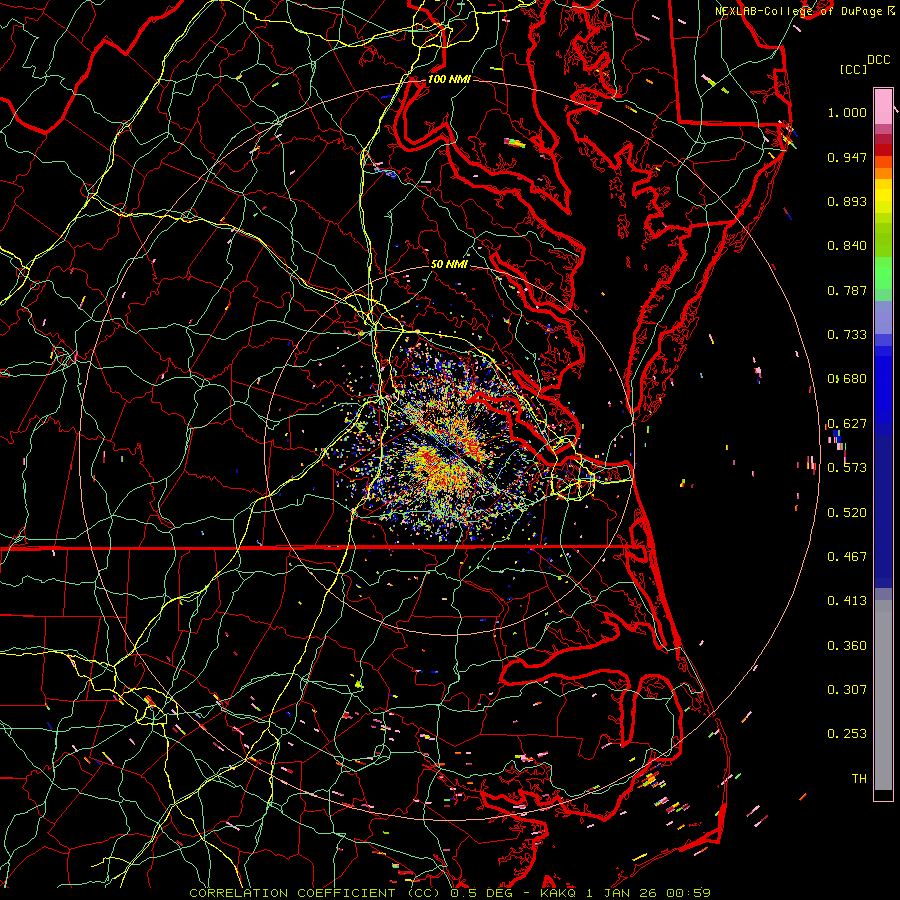Click the 0.627 scale value
900x900 pixels.
[847, 424]
